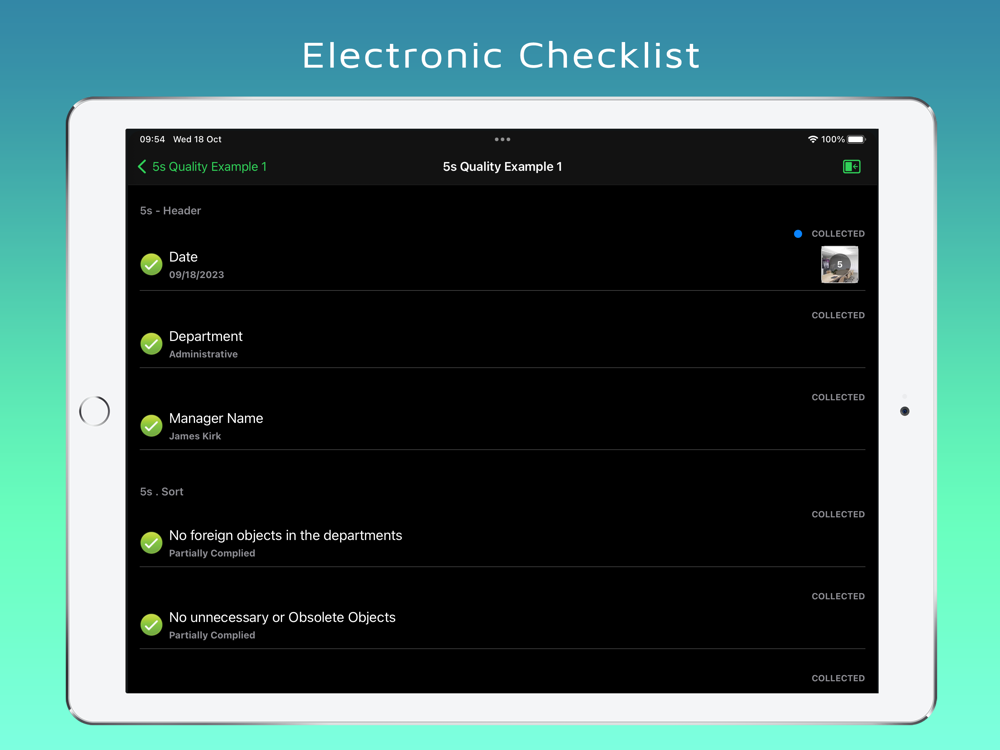Screen dimensions: 1000x750
Task: Open the photo thumbnail with 5 badge
Action: tap(839, 264)
